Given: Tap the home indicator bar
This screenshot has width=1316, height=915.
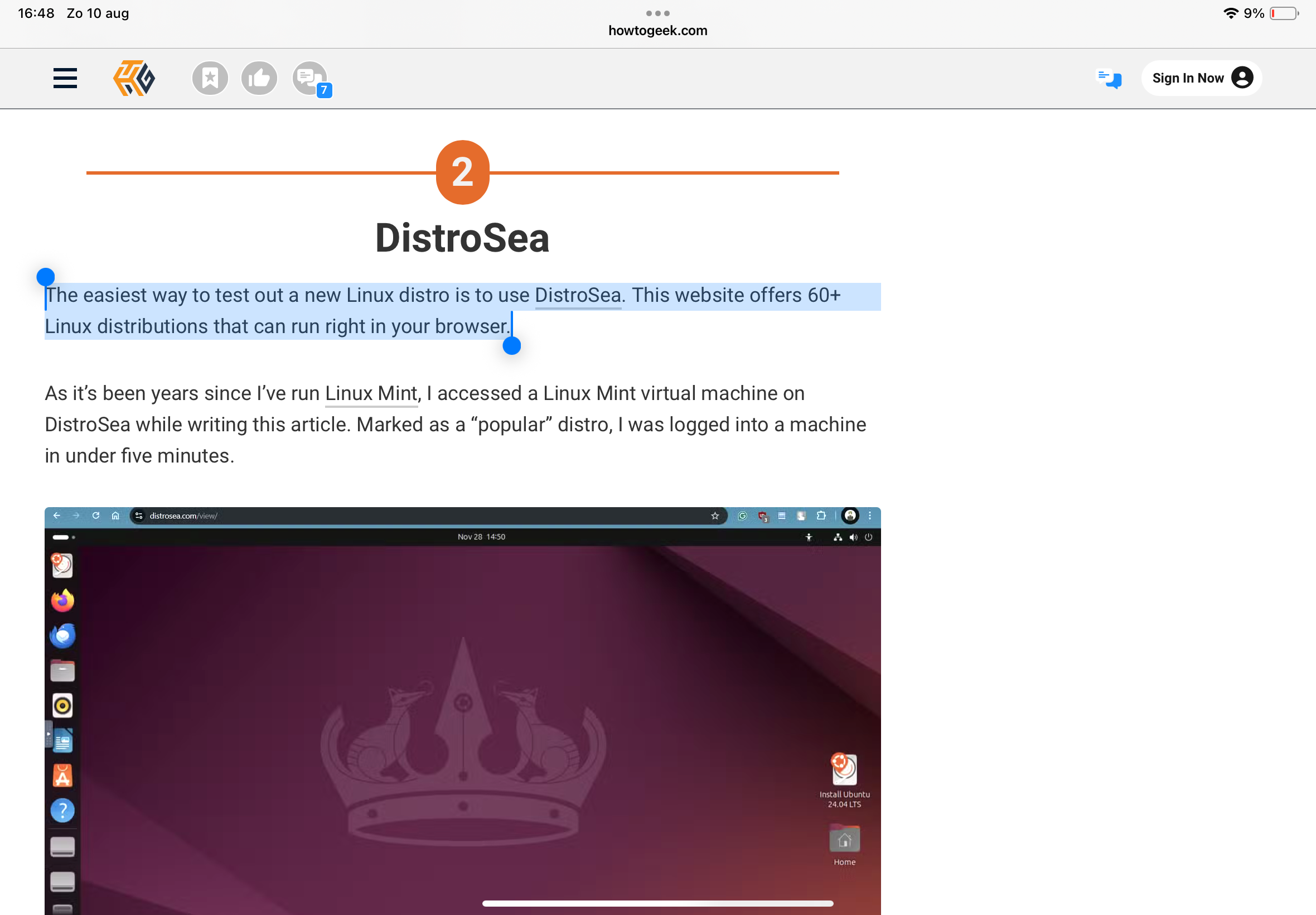Looking at the screenshot, I should coord(657,903).
